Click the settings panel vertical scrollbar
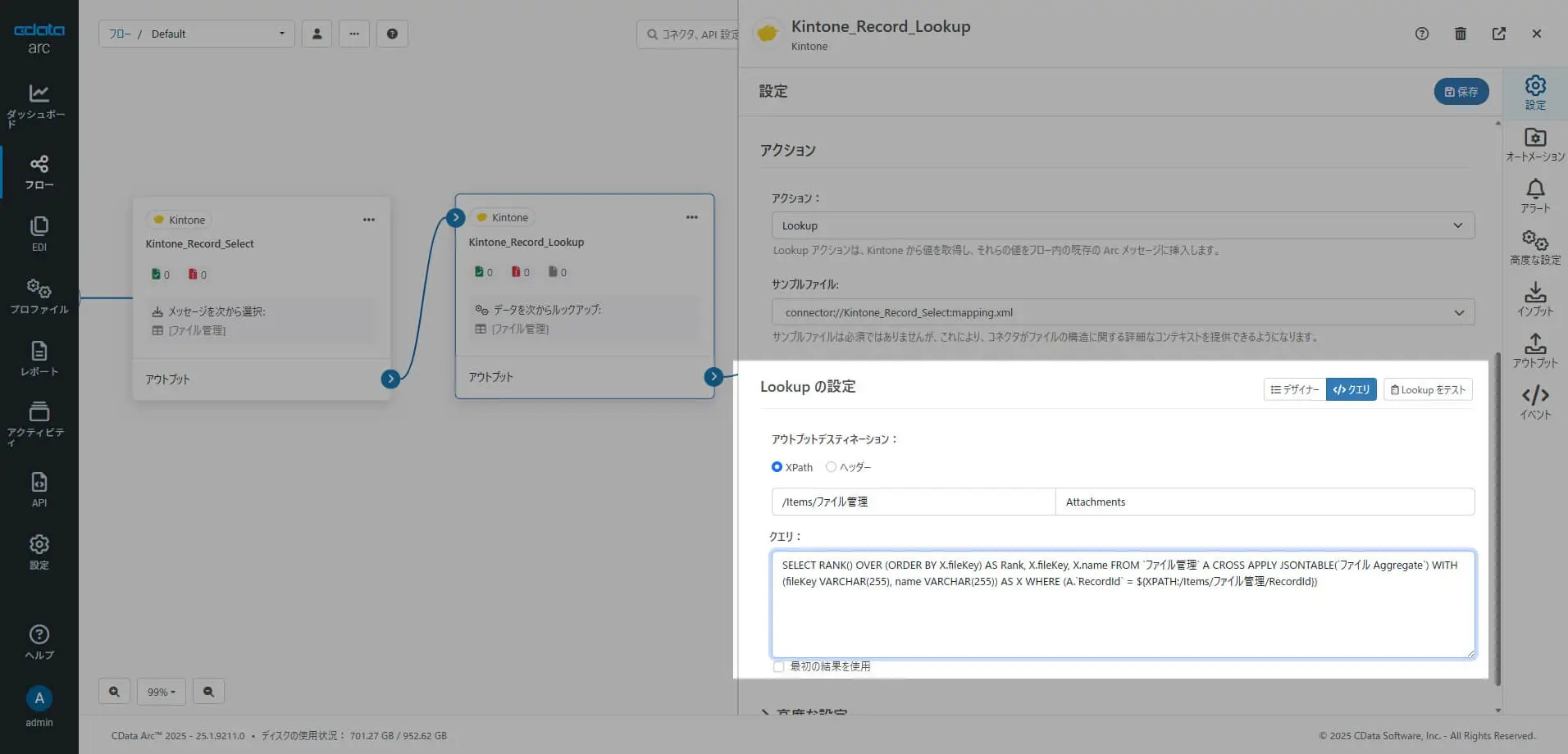 [1498, 518]
